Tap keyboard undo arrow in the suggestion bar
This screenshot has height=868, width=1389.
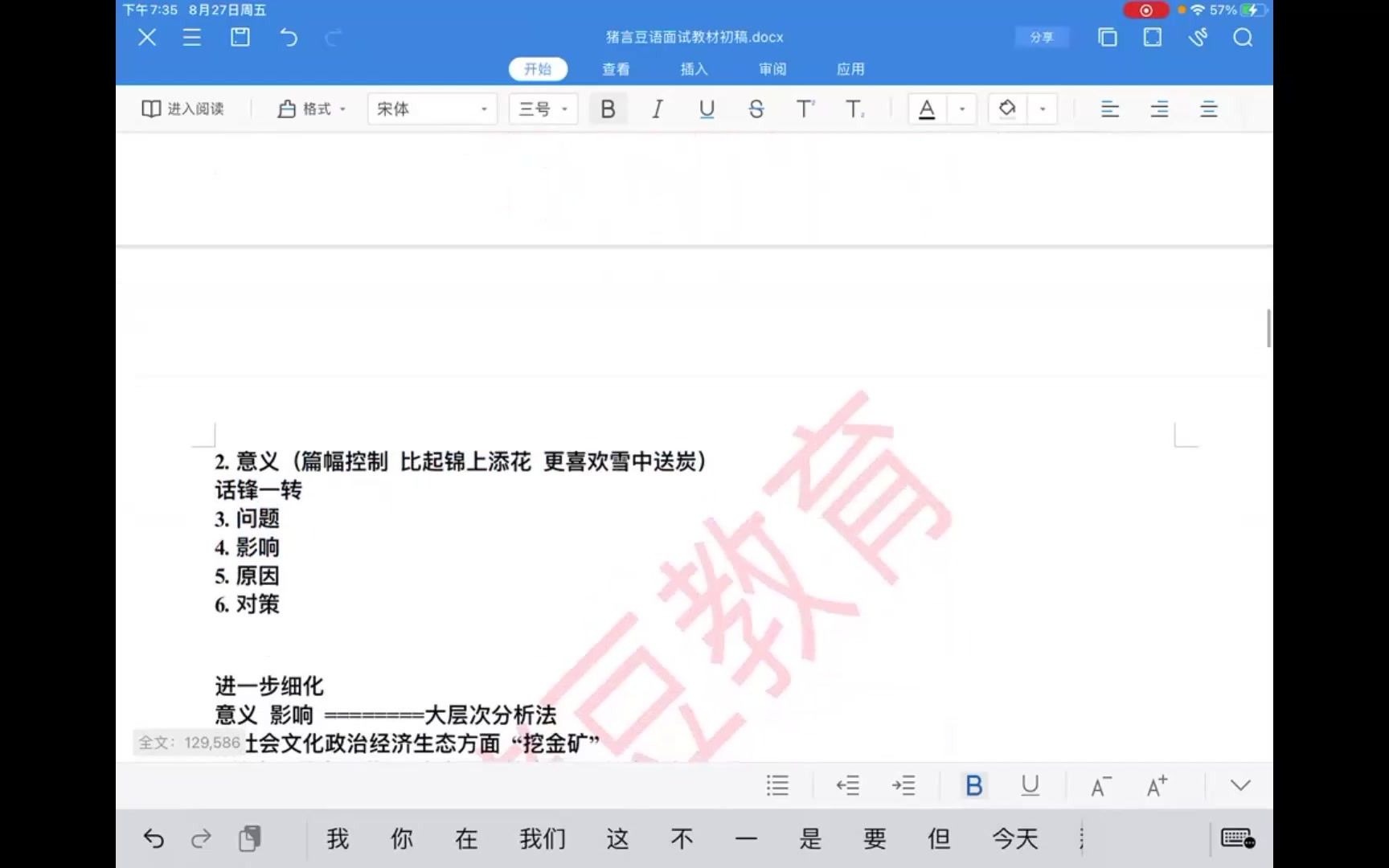154,839
